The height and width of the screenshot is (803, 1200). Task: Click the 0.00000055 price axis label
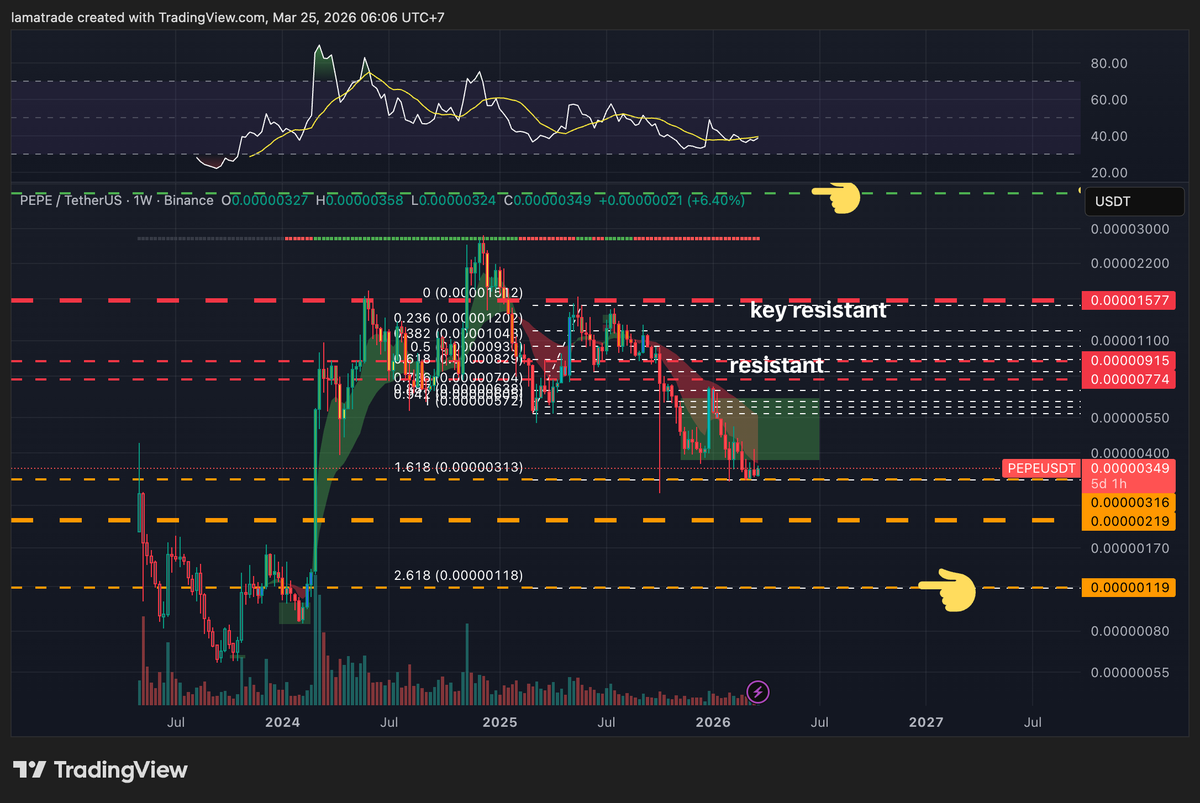[1129, 672]
